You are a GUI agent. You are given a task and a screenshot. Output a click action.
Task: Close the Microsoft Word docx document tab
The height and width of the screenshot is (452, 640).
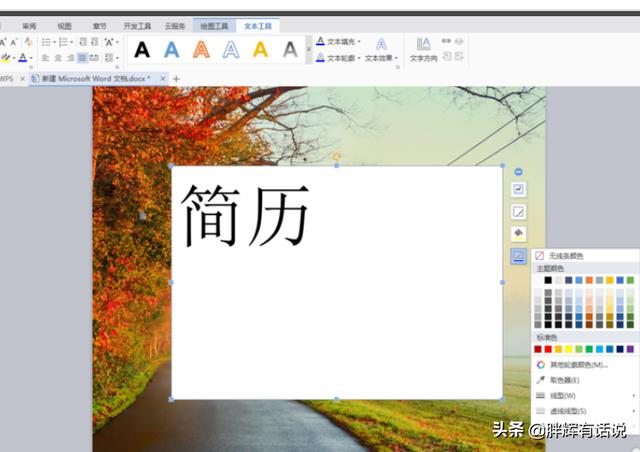click(162, 78)
